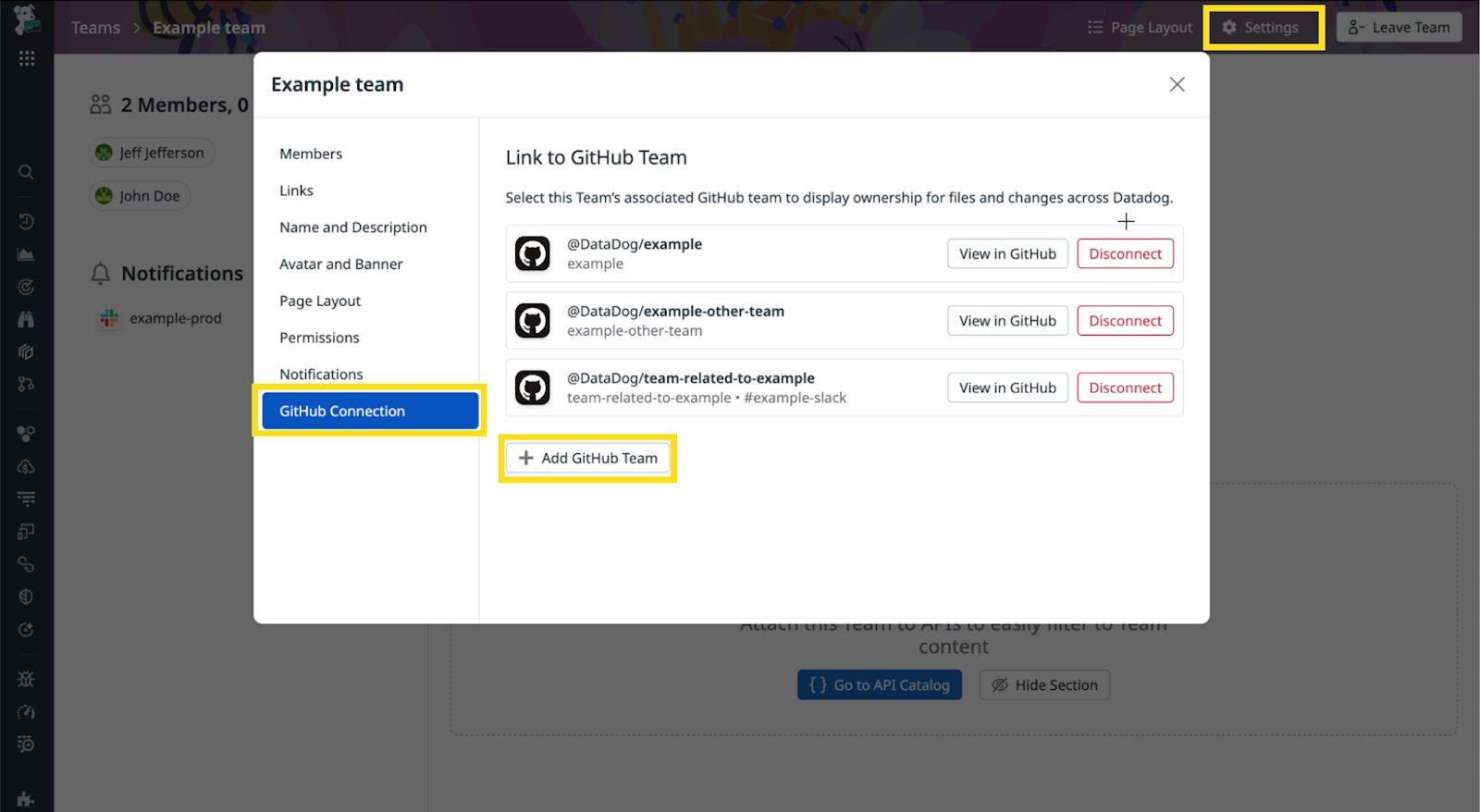The image size is (1480, 812).
Task: Open search via the magnifier sidebar icon
Action: [26, 172]
